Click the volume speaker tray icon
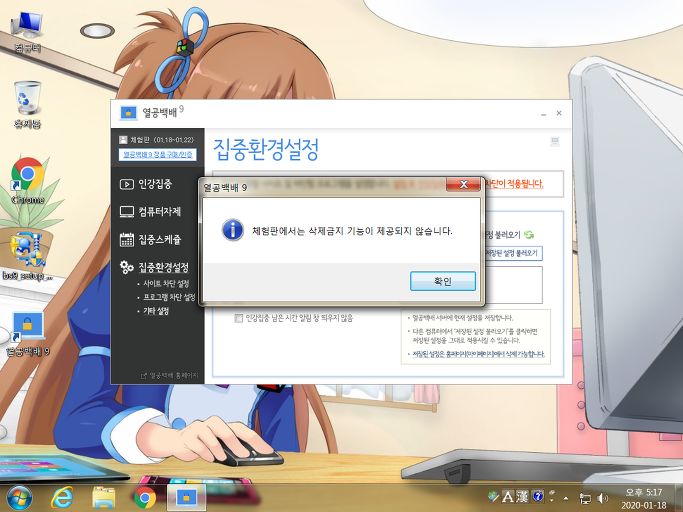Image resolution: width=683 pixels, height=512 pixels. (x=602, y=498)
